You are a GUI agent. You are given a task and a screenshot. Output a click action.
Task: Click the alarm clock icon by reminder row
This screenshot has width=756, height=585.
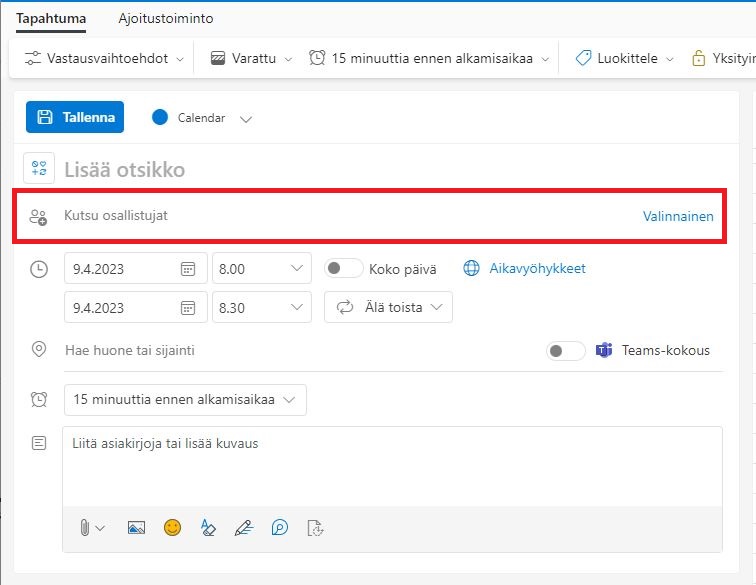tap(39, 399)
